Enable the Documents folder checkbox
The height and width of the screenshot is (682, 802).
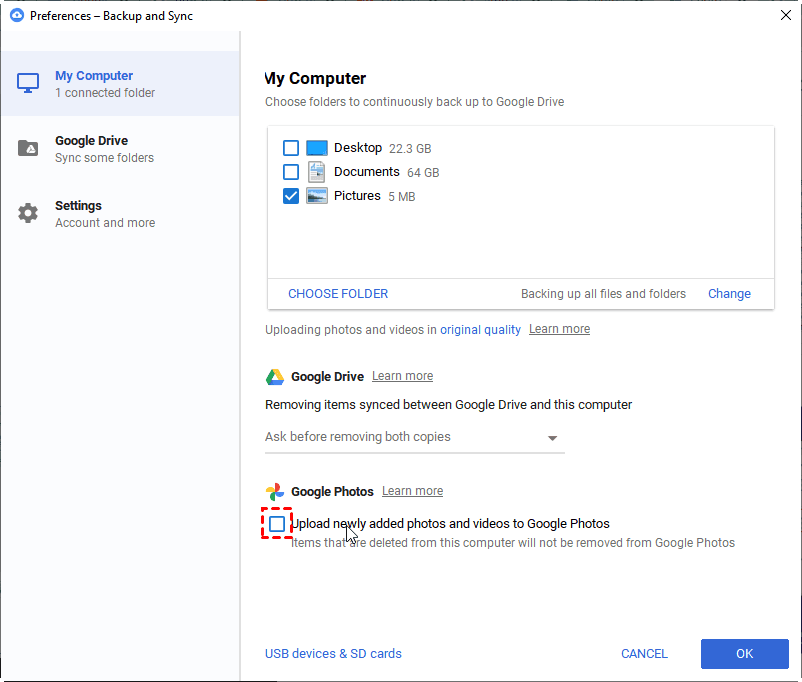point(291,172)
